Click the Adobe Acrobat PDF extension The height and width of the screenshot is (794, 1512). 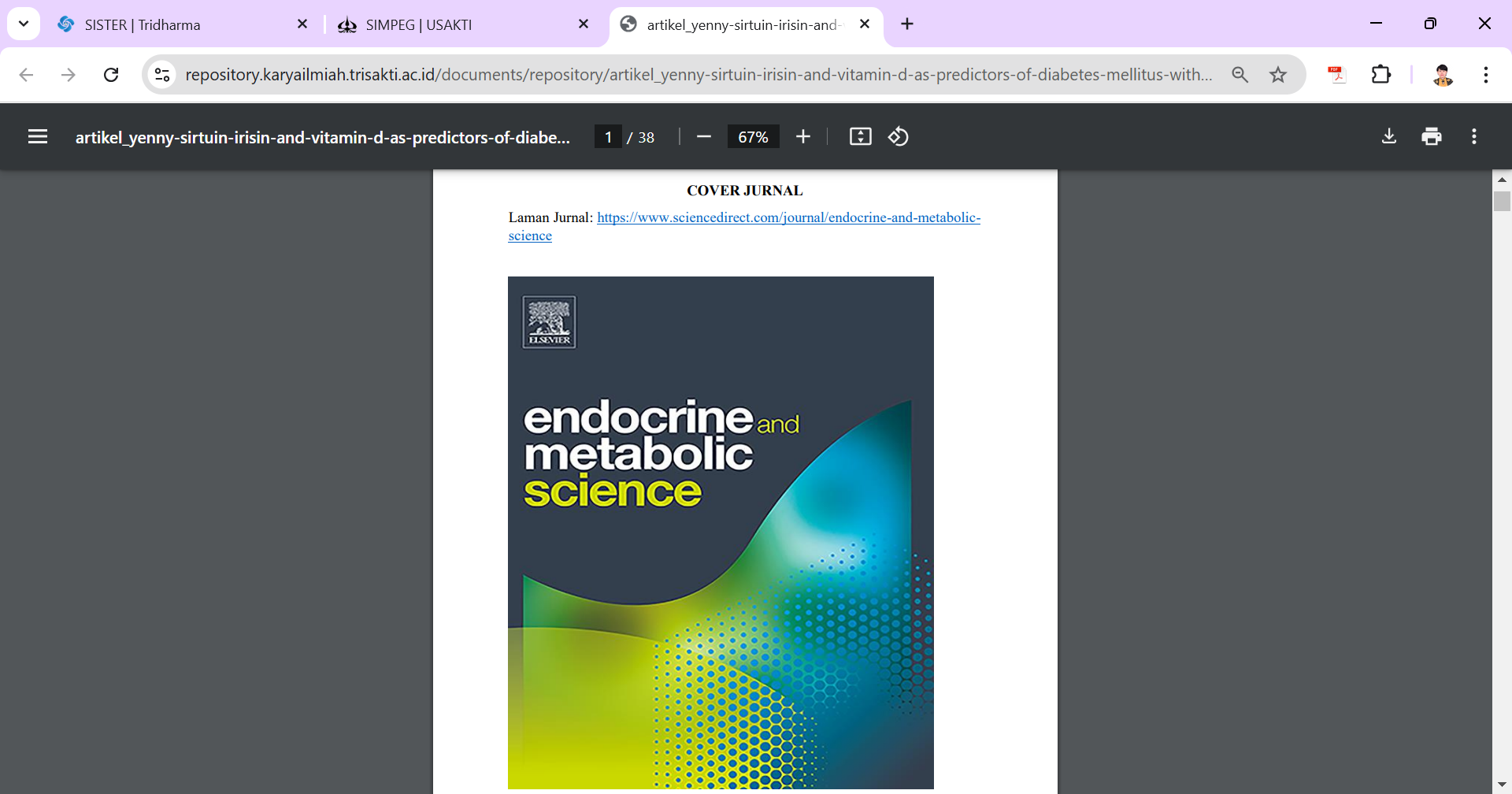click(1337, 75)
